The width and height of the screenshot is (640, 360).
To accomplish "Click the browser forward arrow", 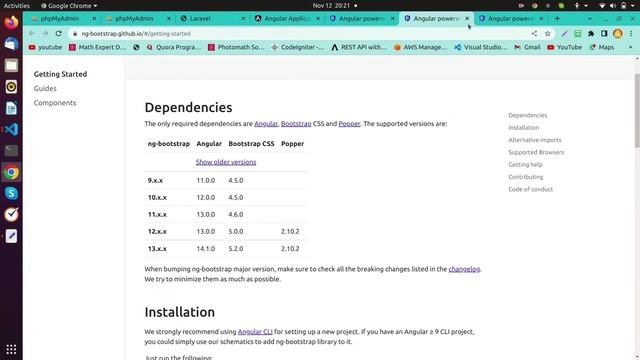I will coord(45,33).
